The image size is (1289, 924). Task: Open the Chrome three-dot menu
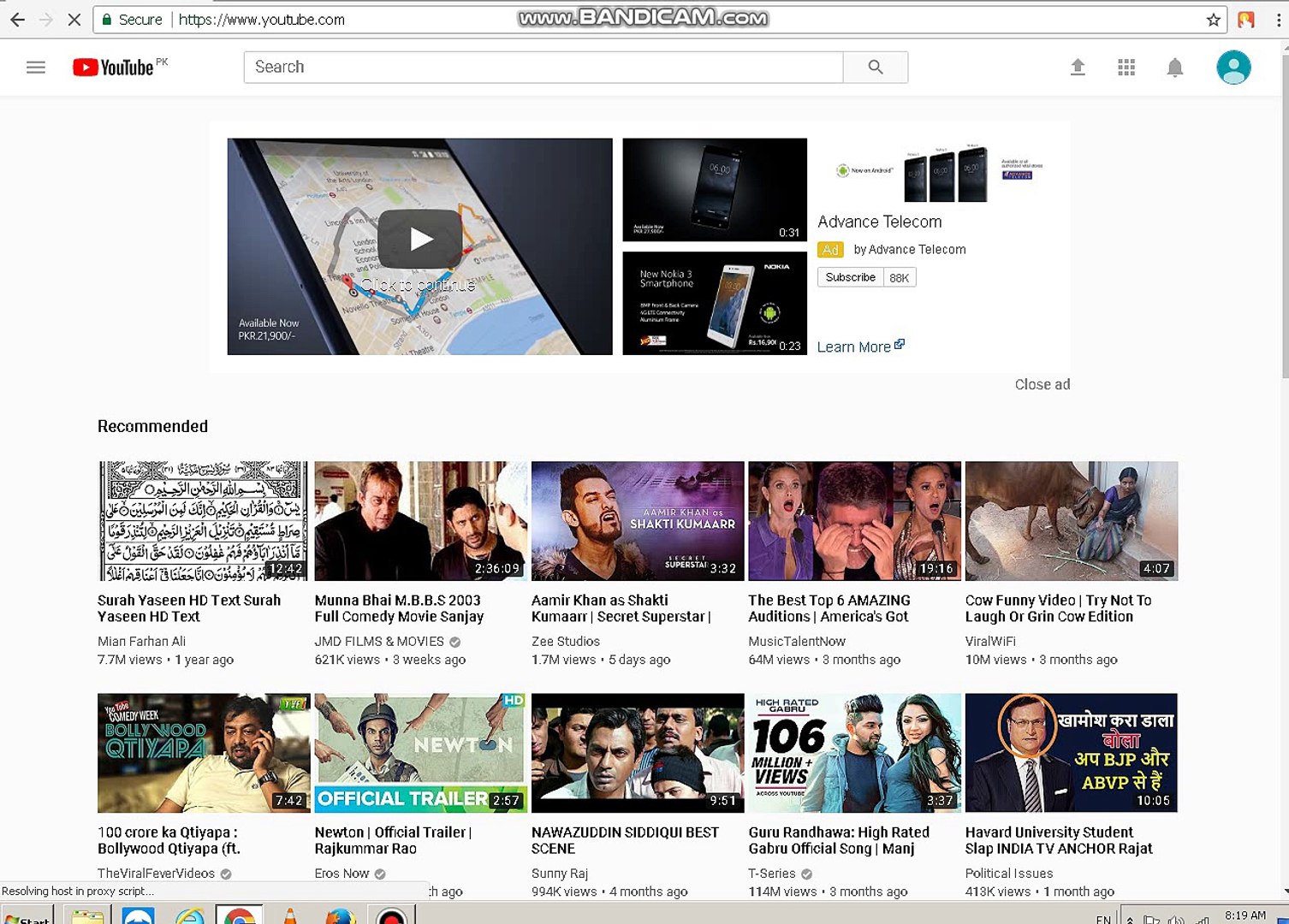1279,20
